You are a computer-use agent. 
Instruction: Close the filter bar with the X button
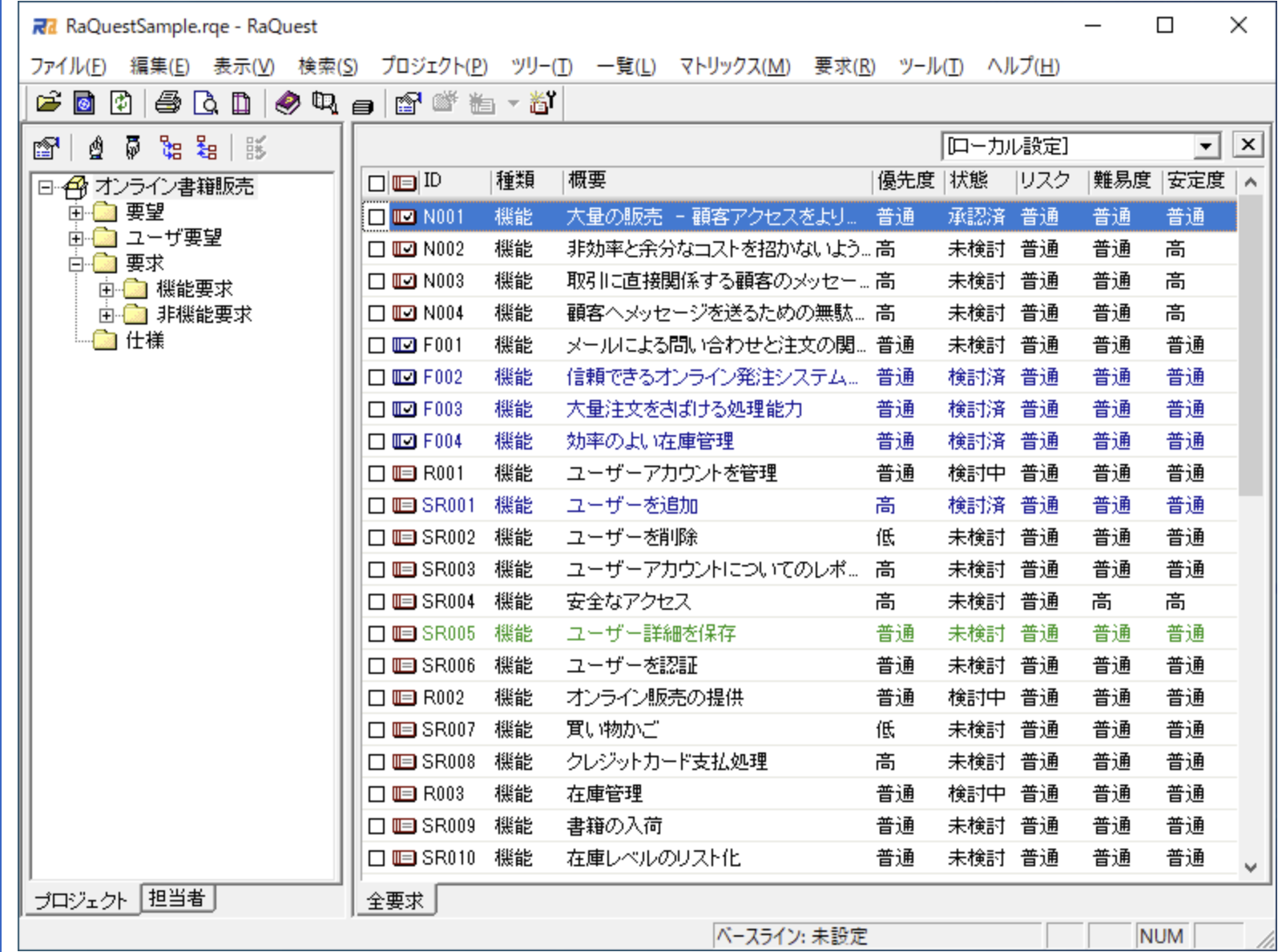pyautogui.click(x=1248, y=144)
